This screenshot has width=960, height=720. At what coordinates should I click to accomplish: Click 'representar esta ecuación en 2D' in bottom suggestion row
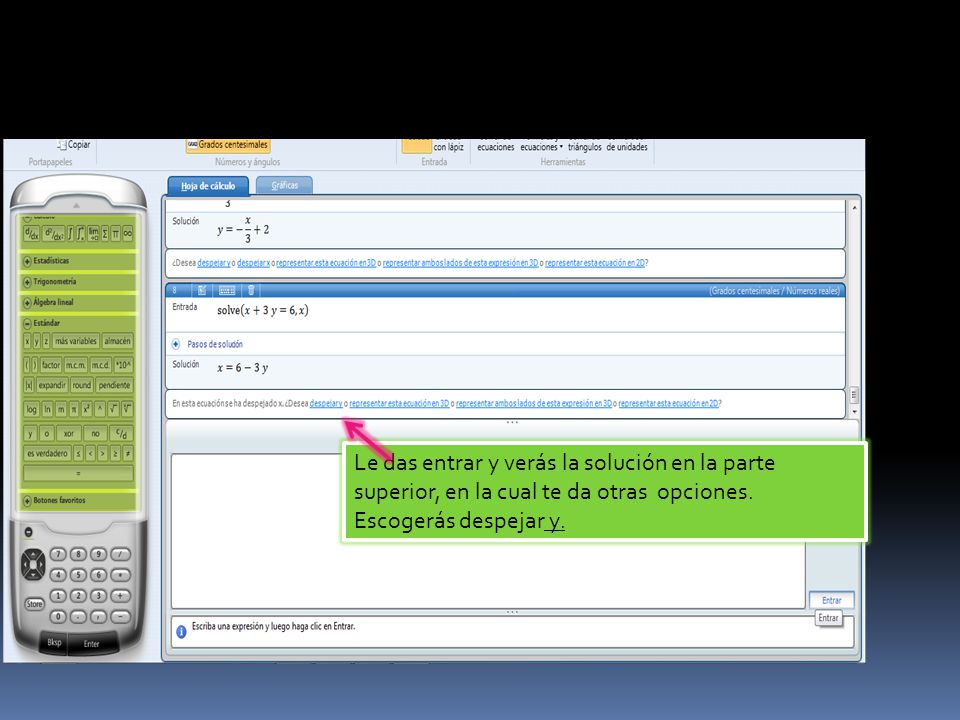668,403
